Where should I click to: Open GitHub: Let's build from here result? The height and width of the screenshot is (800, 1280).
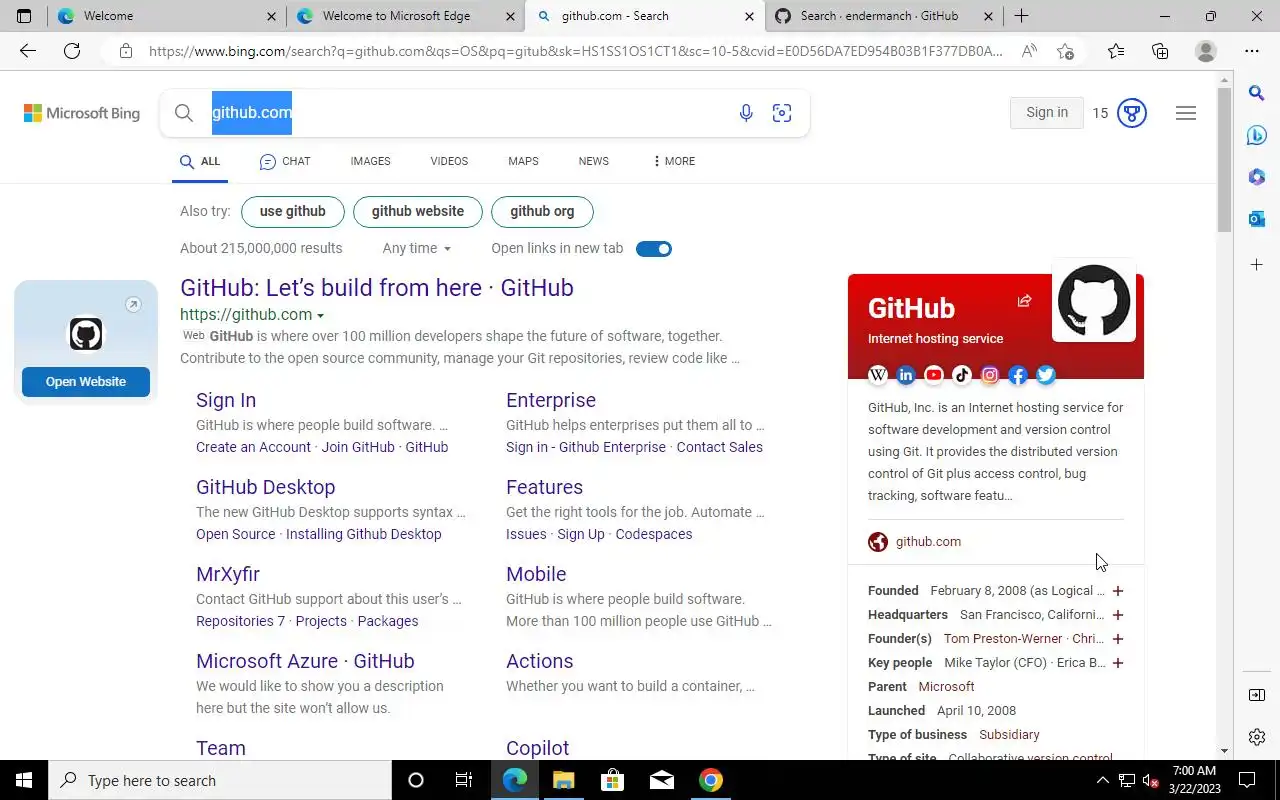[377, 288]
